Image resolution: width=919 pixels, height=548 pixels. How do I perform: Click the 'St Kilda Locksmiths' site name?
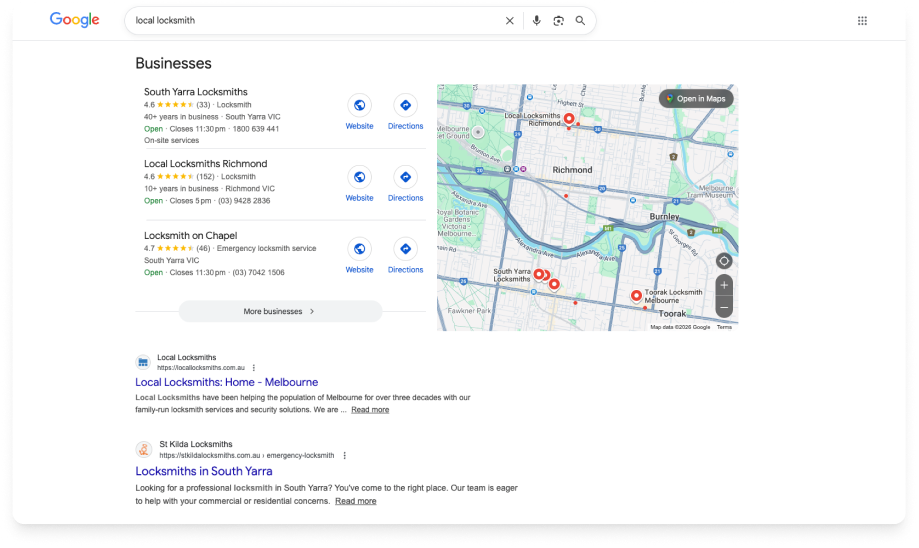pyautogui.click(x=196, y=444)
